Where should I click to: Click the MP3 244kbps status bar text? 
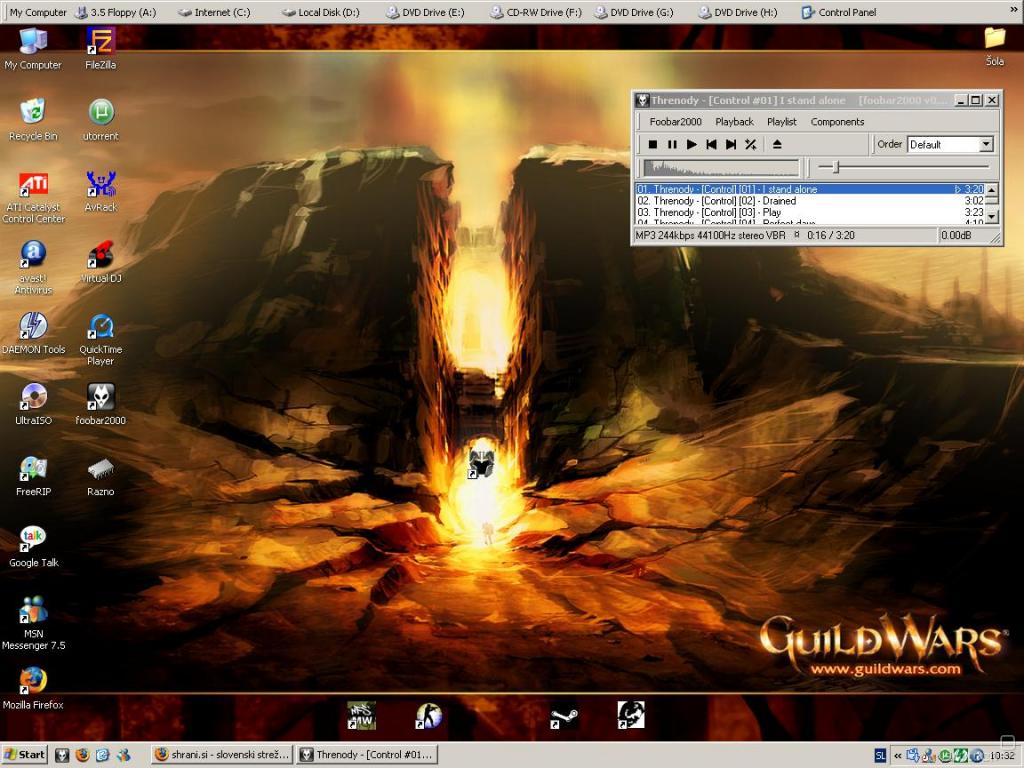[711, 235]
